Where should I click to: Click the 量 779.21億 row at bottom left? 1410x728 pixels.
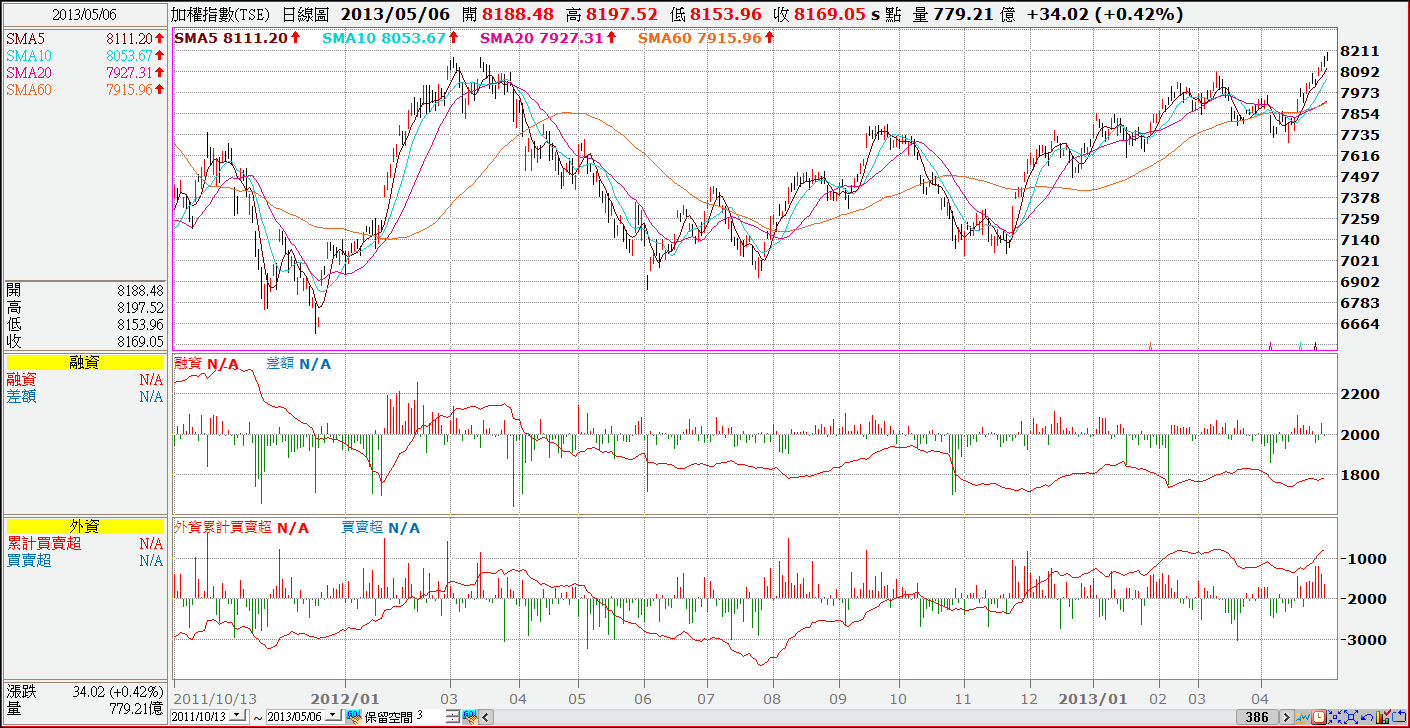click(x=84, y=708)
